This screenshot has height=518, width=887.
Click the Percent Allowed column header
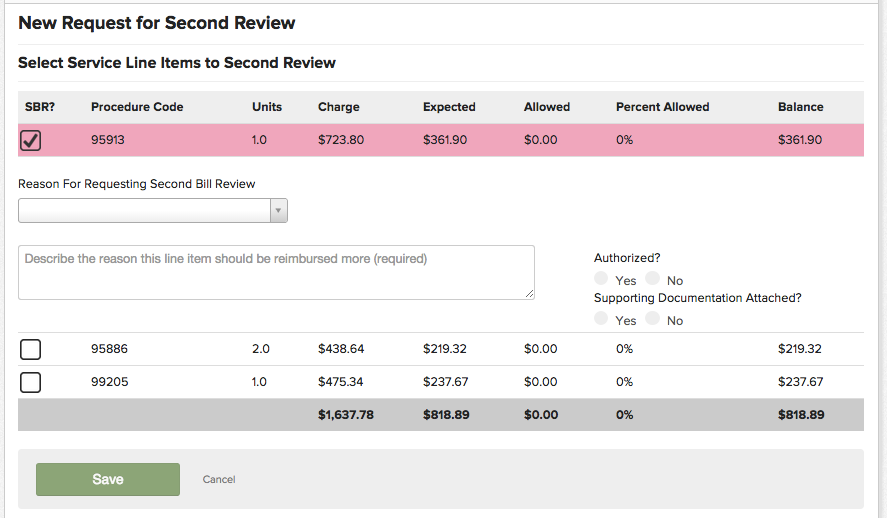[662, 107]
